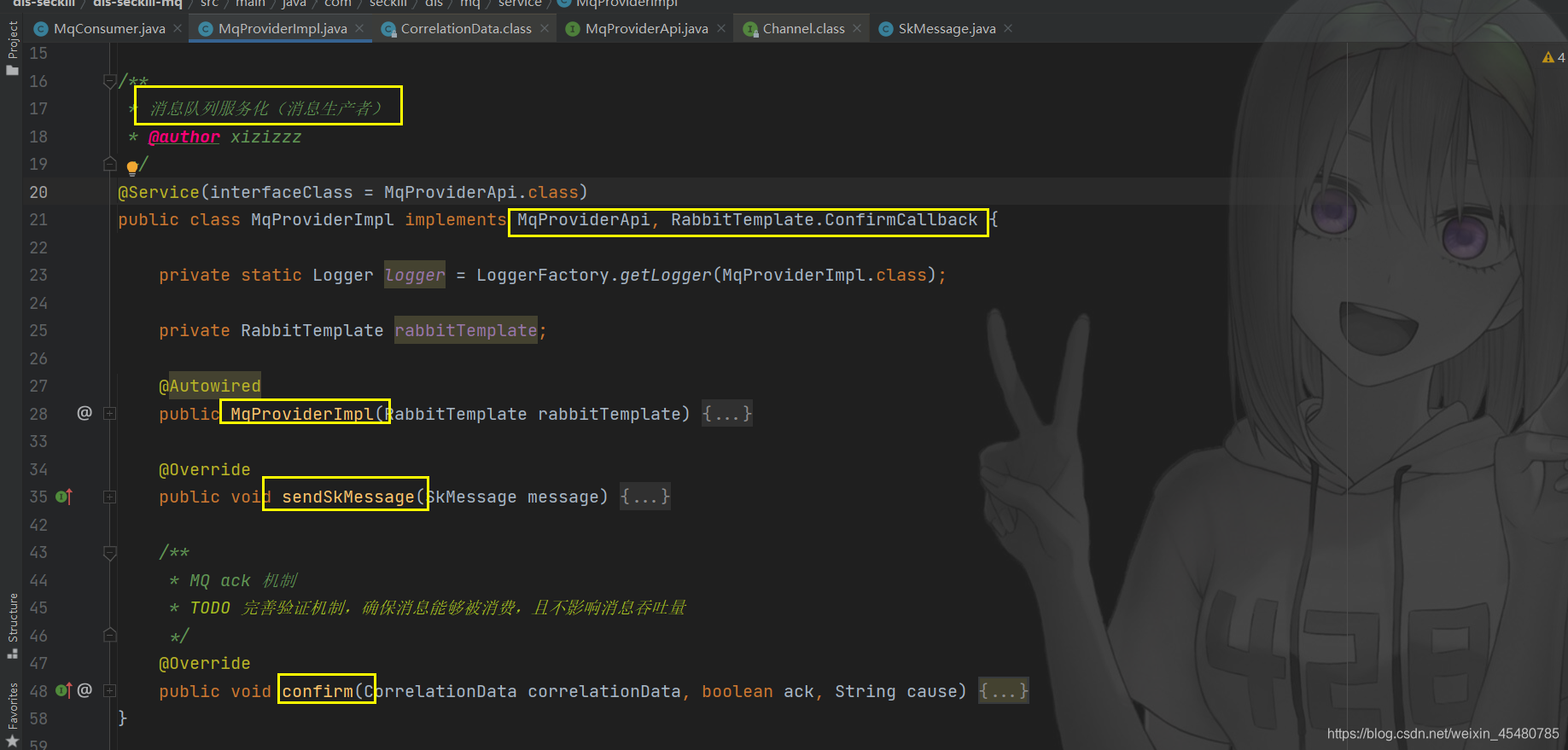The height and width of the screenshot is (750, 1568).
Task: Open the Structure tool window
Action: 12,625
